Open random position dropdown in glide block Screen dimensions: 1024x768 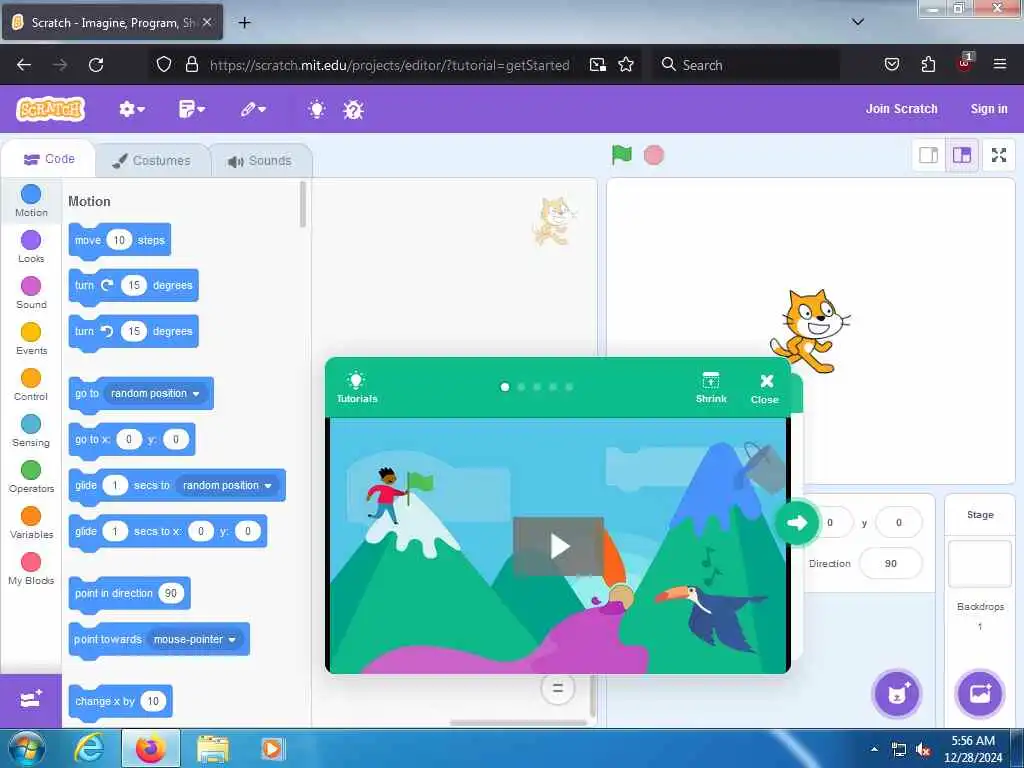[x=227, y=485]
